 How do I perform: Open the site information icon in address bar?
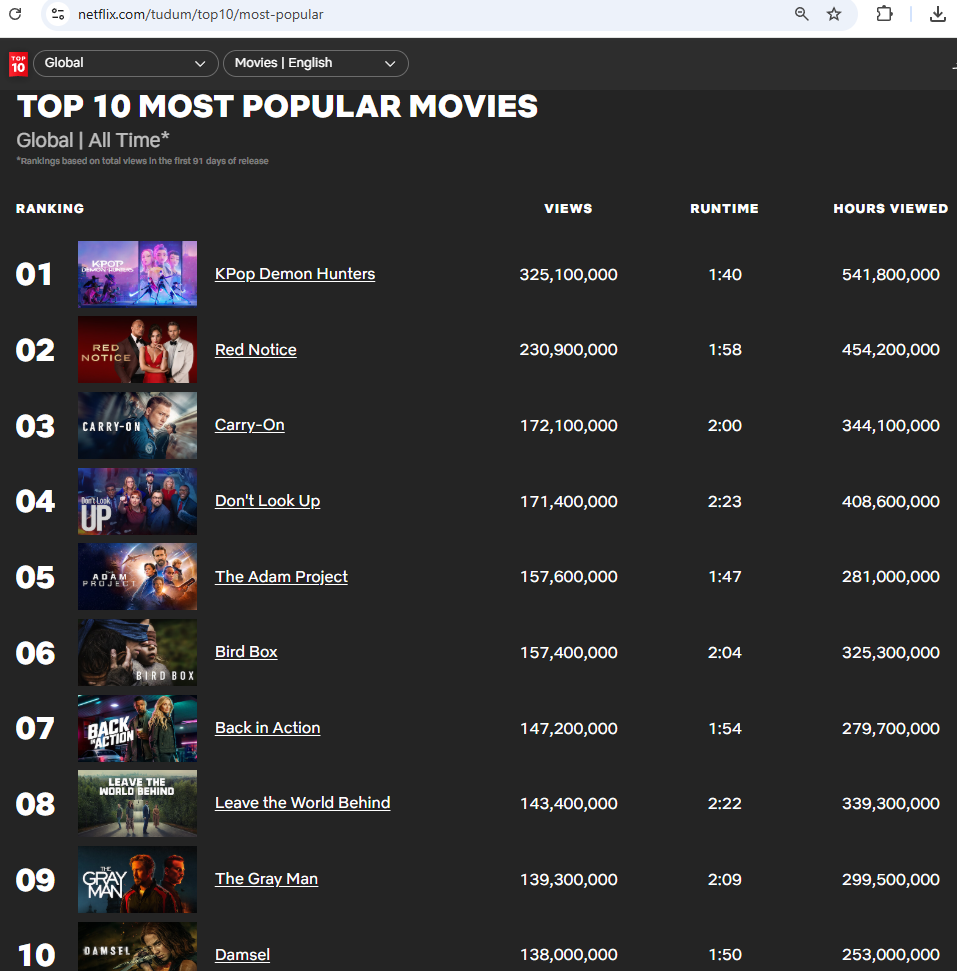coord(58,14)
